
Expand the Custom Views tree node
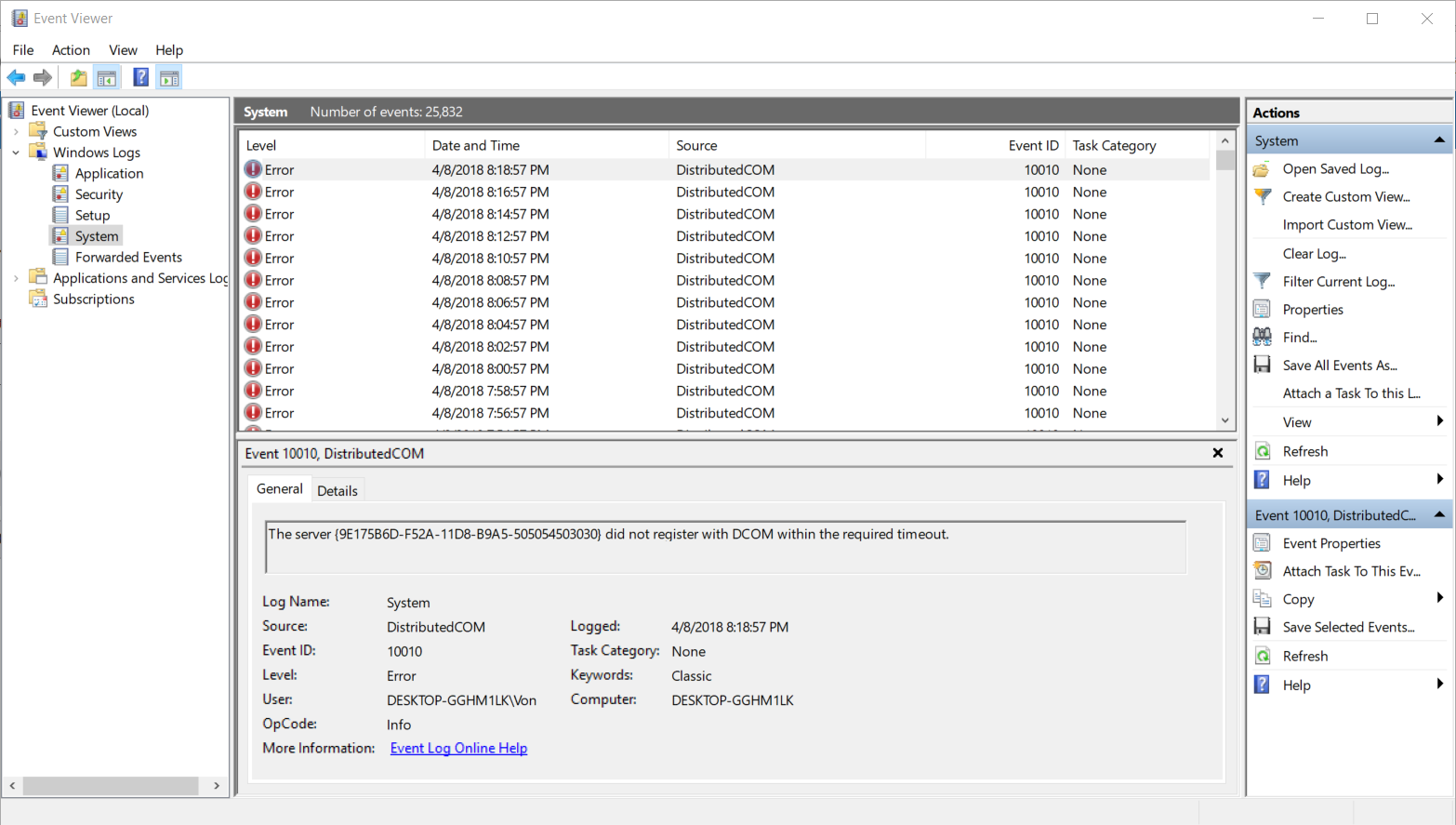(17, 131)
